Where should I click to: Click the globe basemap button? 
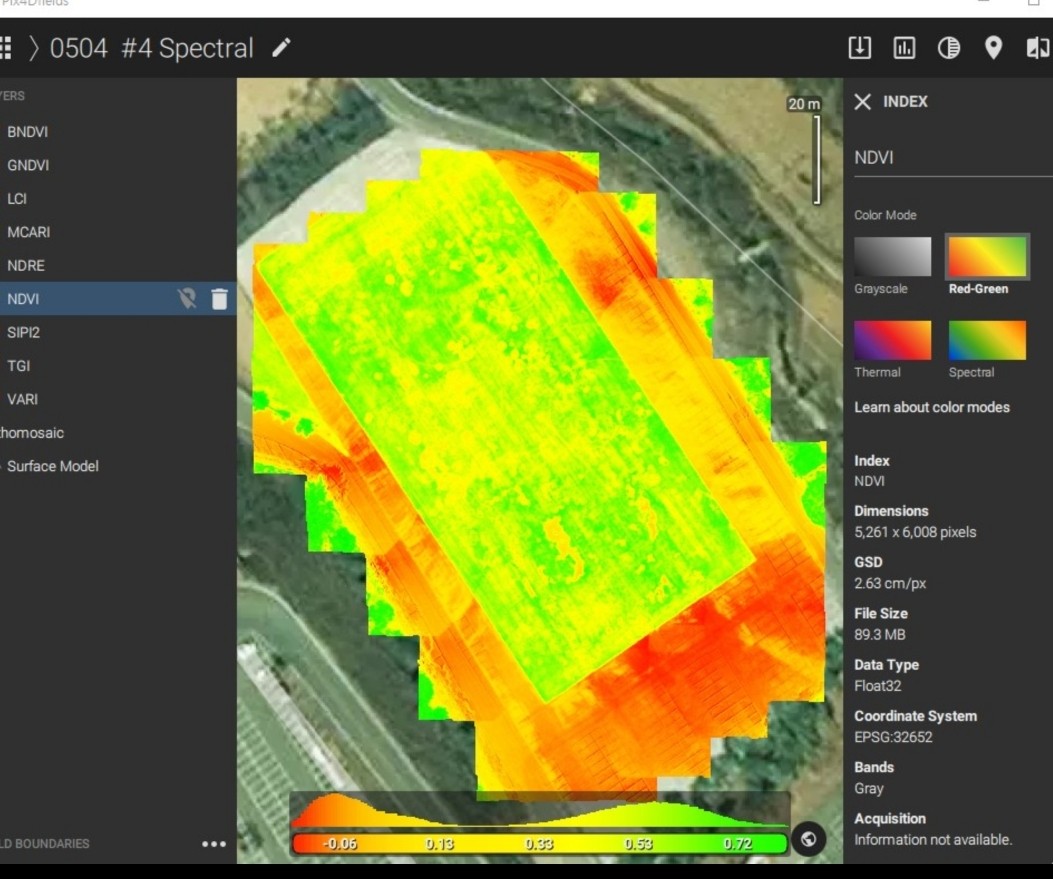809,839
